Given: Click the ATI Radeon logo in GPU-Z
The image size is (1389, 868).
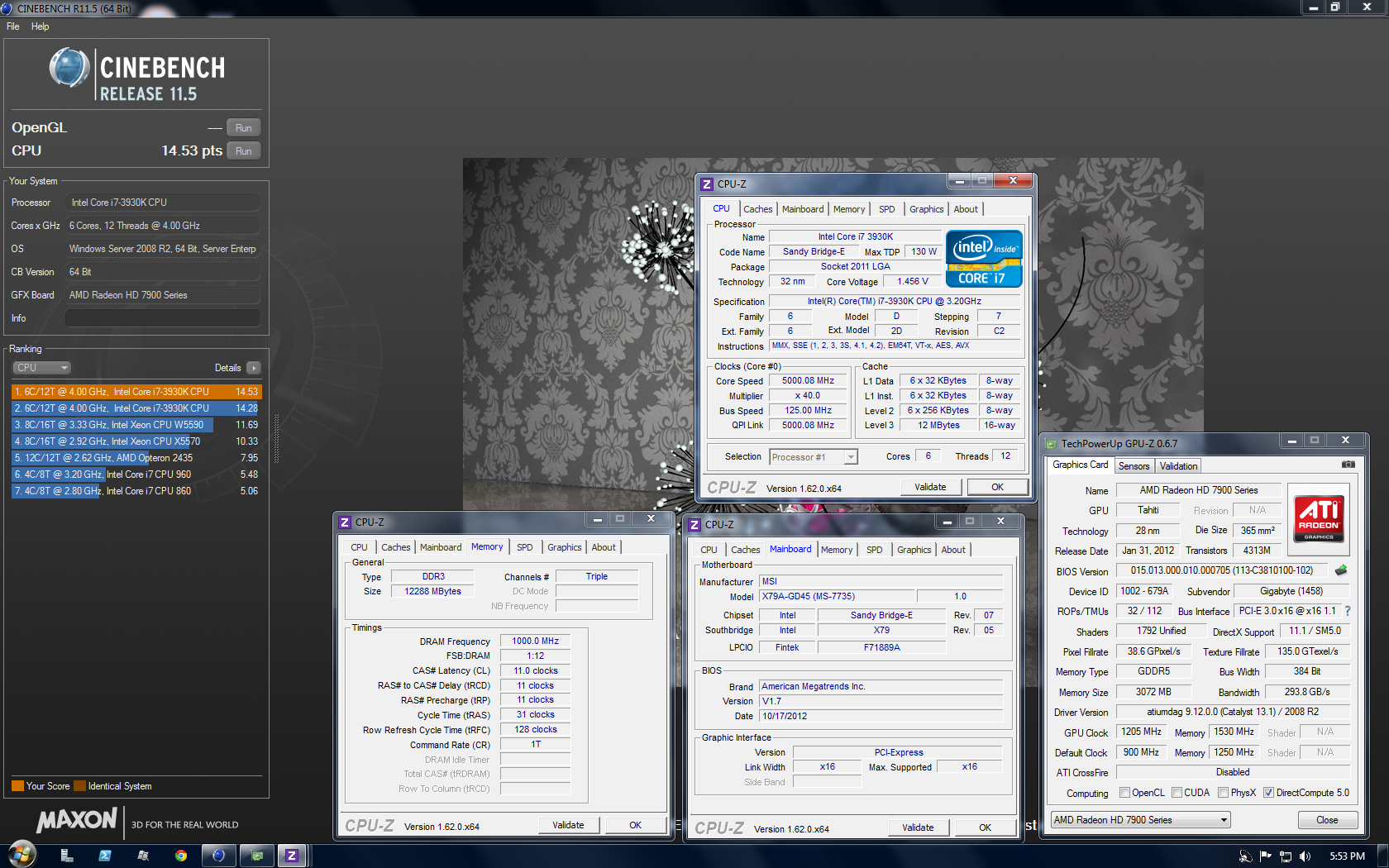Looking at the screenshot, I should click(1319, 518).
